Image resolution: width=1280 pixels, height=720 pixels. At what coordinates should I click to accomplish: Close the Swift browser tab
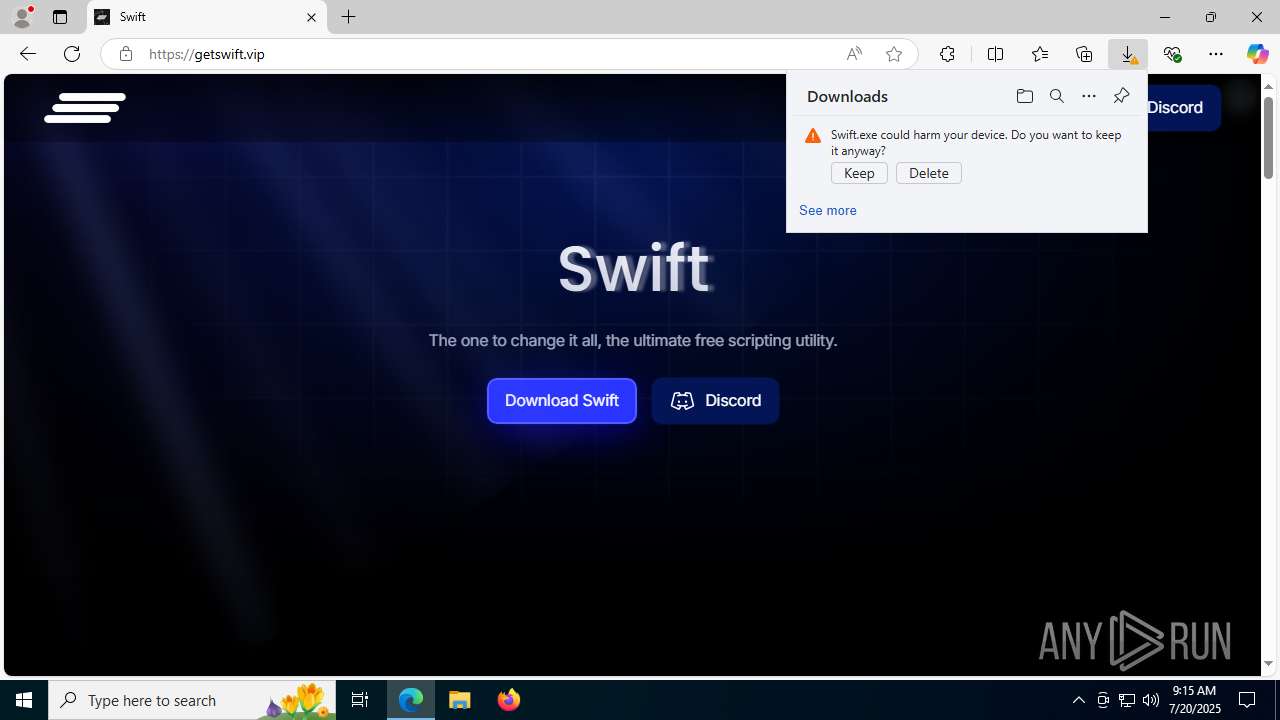[x=311, y=17]
